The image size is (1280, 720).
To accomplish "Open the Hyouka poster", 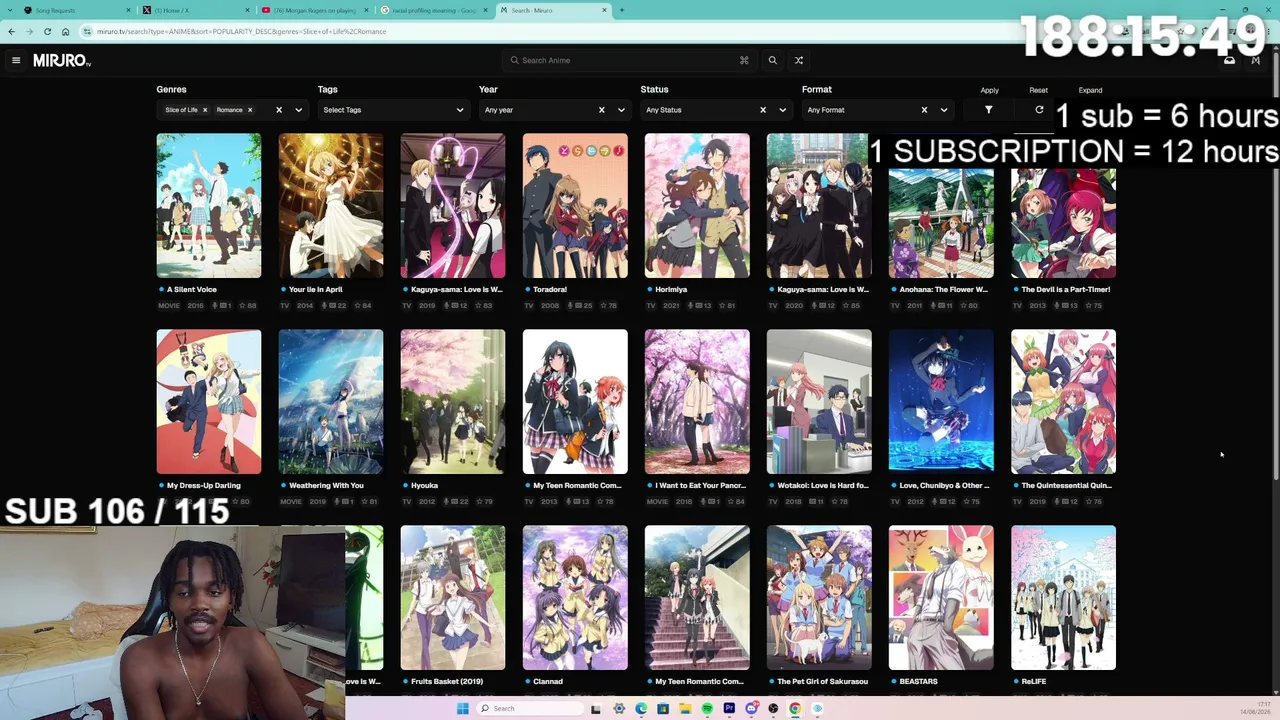I will click(453, 402).
